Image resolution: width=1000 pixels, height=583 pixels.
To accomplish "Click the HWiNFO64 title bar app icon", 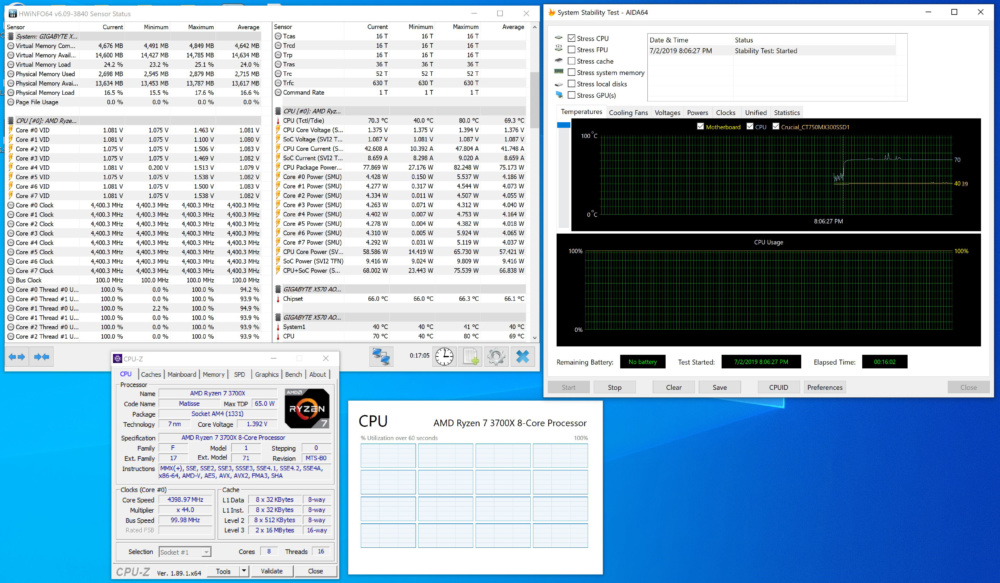I will click(12, 13).
